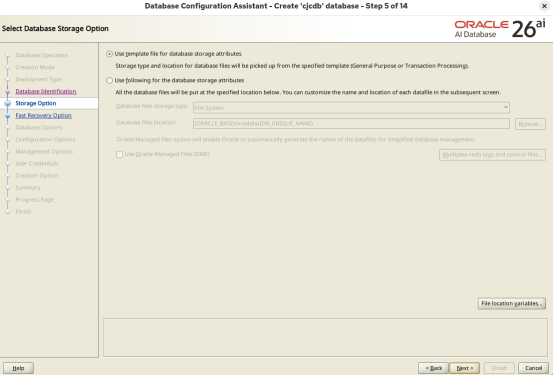The width and height of the screenshot is (554, 375).
Task: Close the Database Configuration Assistant window
Action: pyautogui.click(x=544, y=6)
